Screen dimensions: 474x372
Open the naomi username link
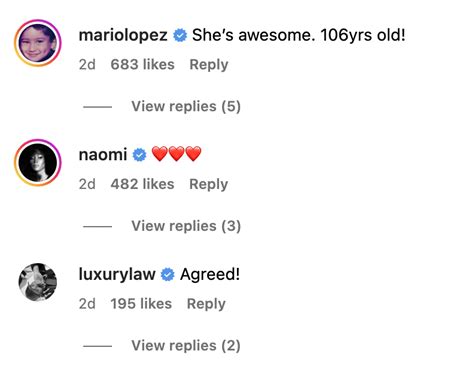(x=103, y=155)
